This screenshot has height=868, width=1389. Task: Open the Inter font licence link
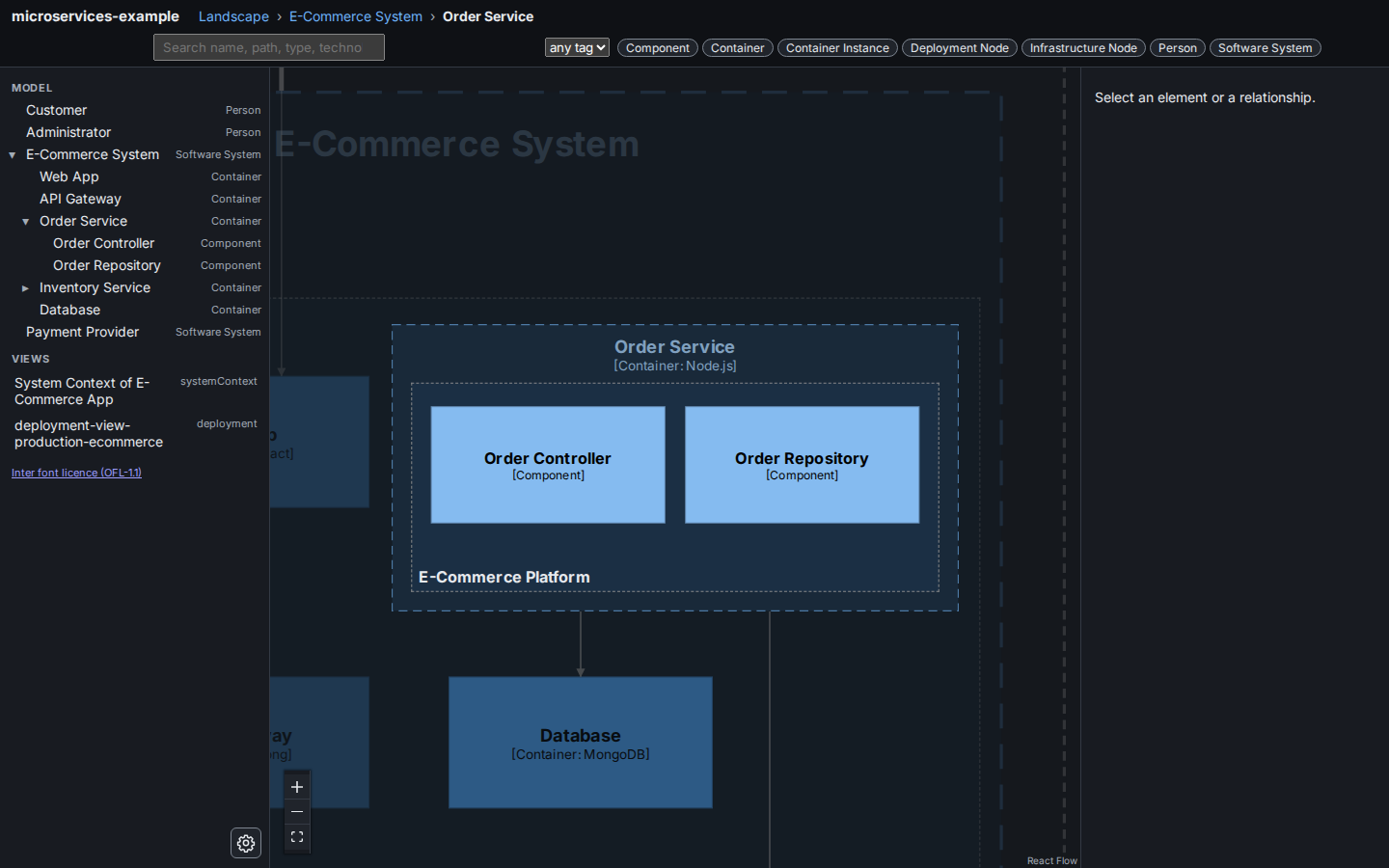[x=76, y=473]
